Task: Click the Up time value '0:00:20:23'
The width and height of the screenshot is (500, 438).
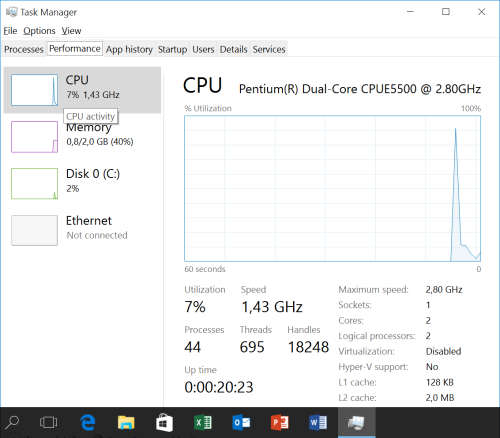Action: pos(219,387)
